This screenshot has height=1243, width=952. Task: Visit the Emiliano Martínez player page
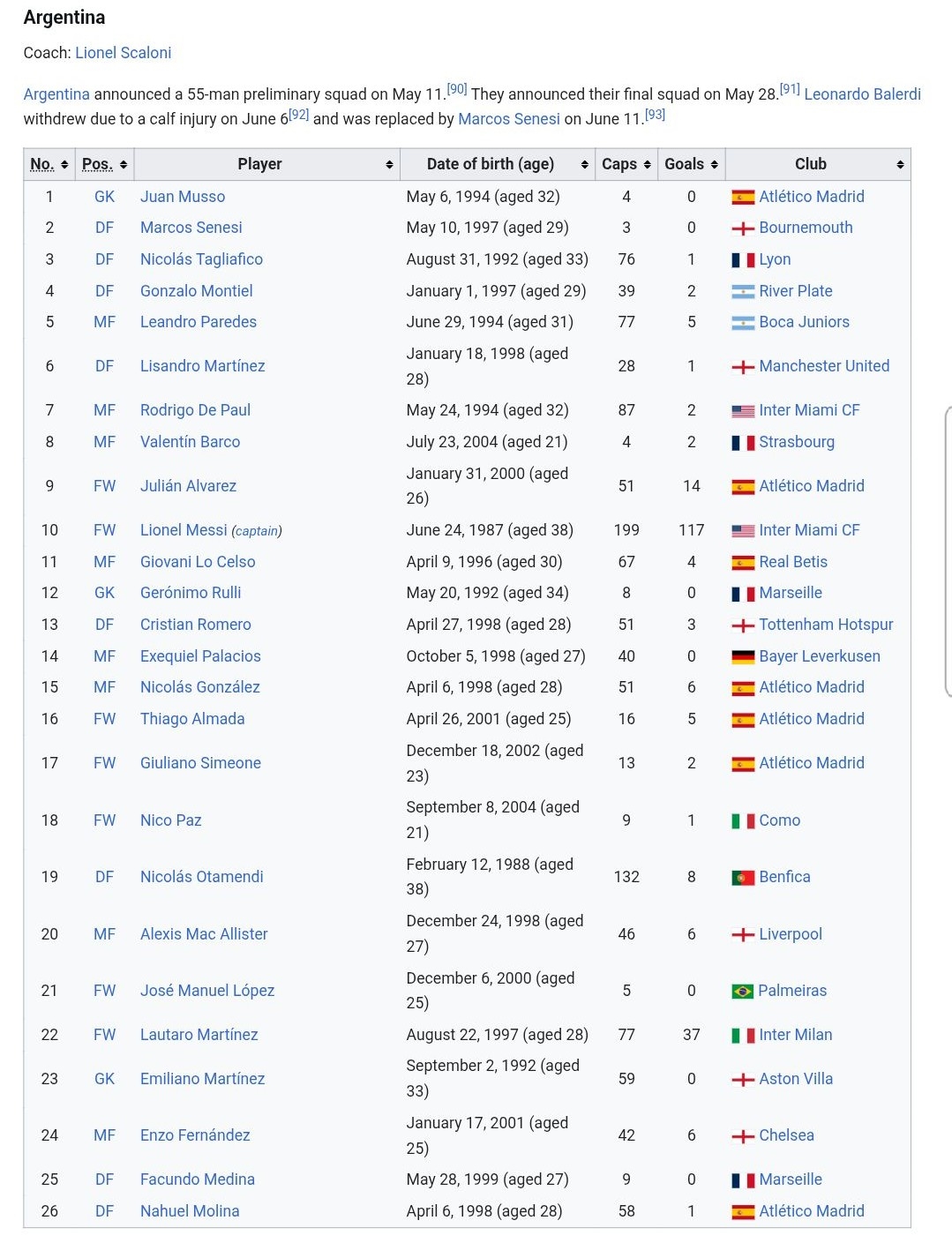point(202,1079)
